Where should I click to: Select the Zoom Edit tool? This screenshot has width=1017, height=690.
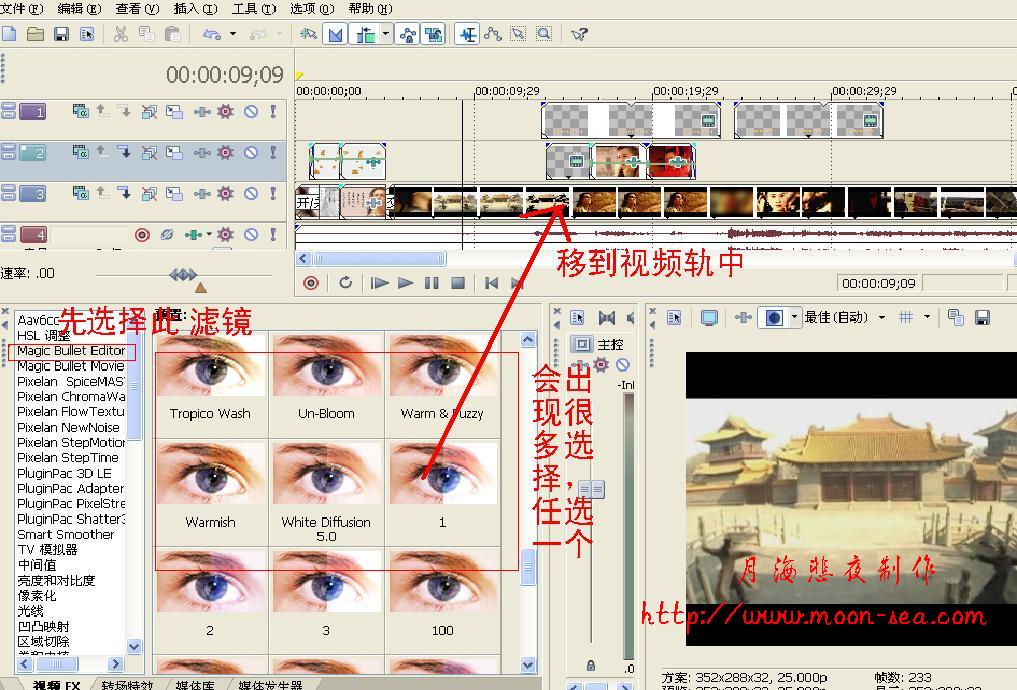pos(544,34)
